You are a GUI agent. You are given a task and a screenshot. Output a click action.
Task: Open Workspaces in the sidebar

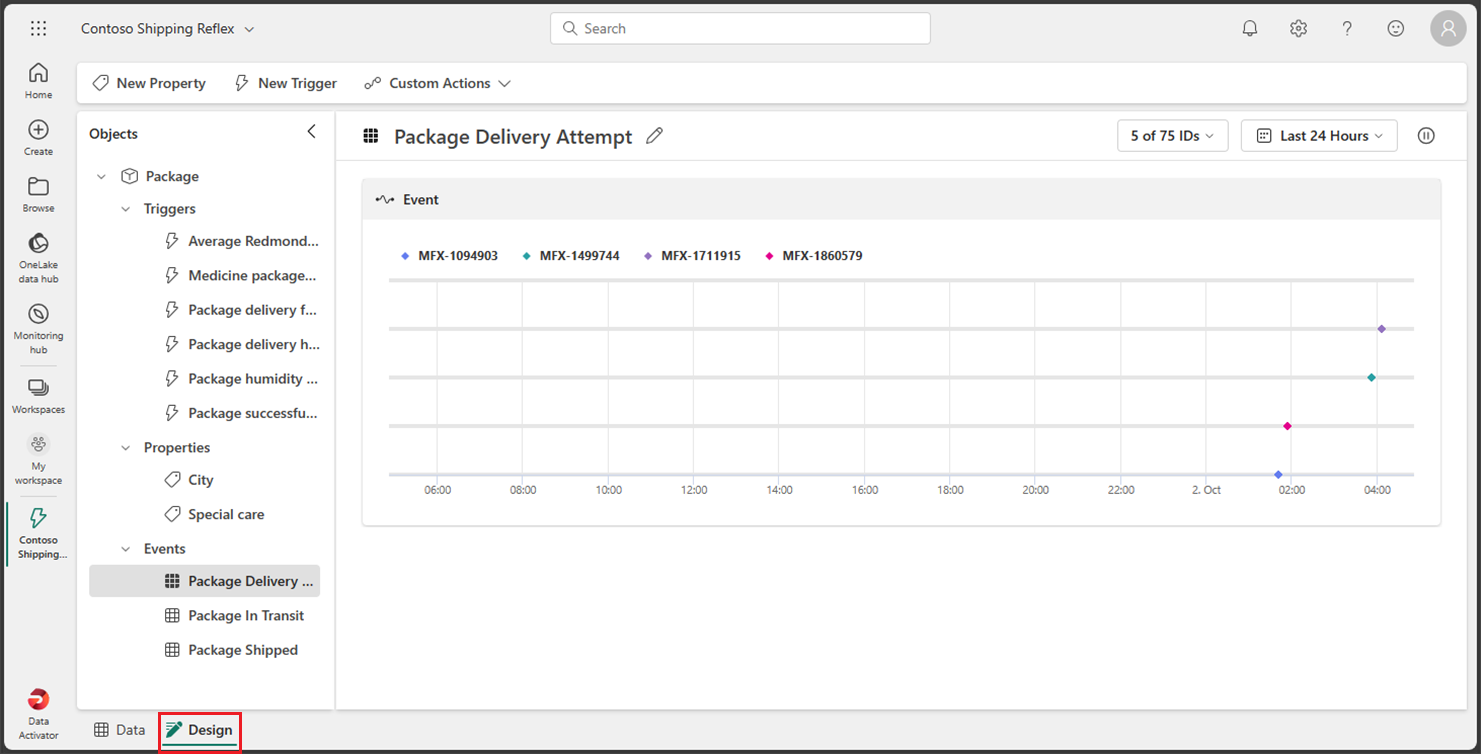point(38,396)
